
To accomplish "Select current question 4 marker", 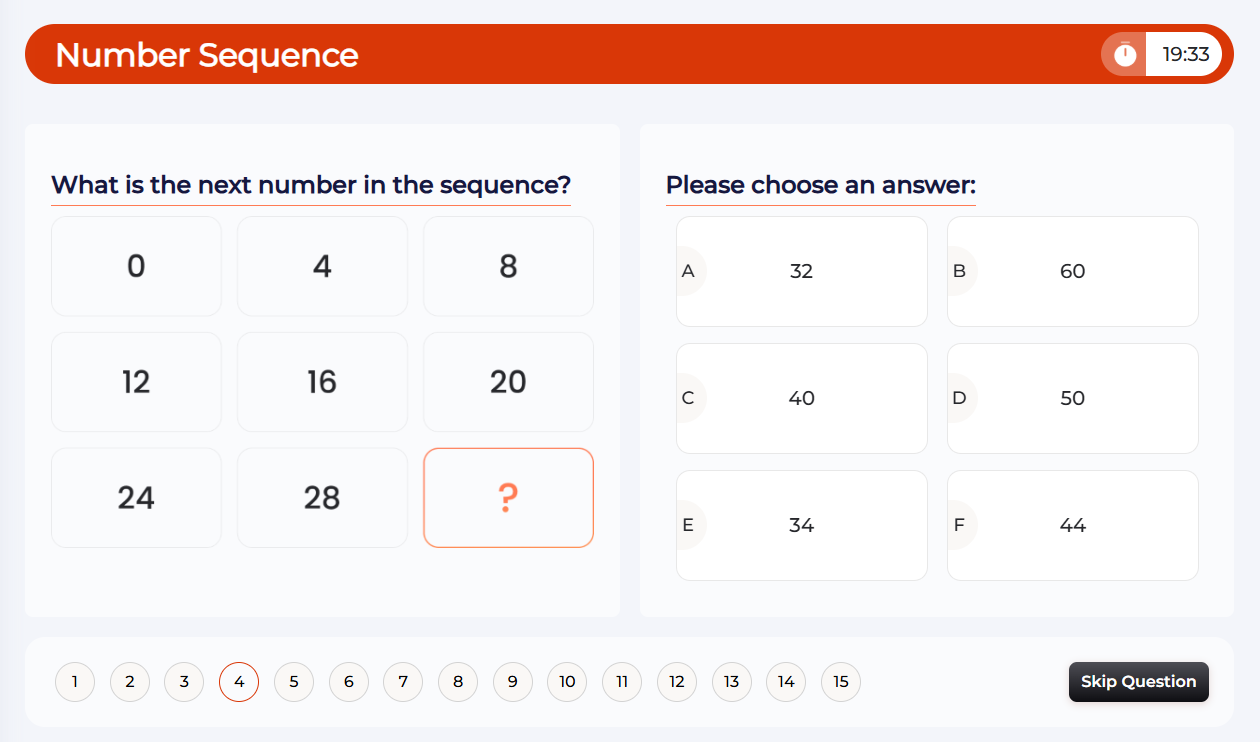I will click(x=239, y=682).
